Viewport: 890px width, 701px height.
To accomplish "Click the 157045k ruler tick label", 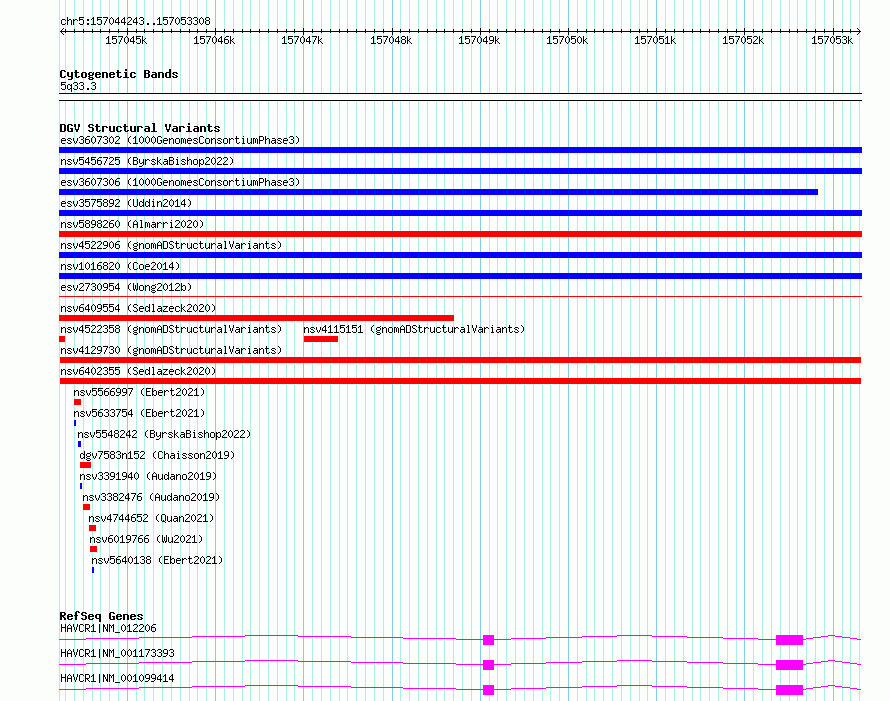I will pyautogui.click(x=126, y=41).
